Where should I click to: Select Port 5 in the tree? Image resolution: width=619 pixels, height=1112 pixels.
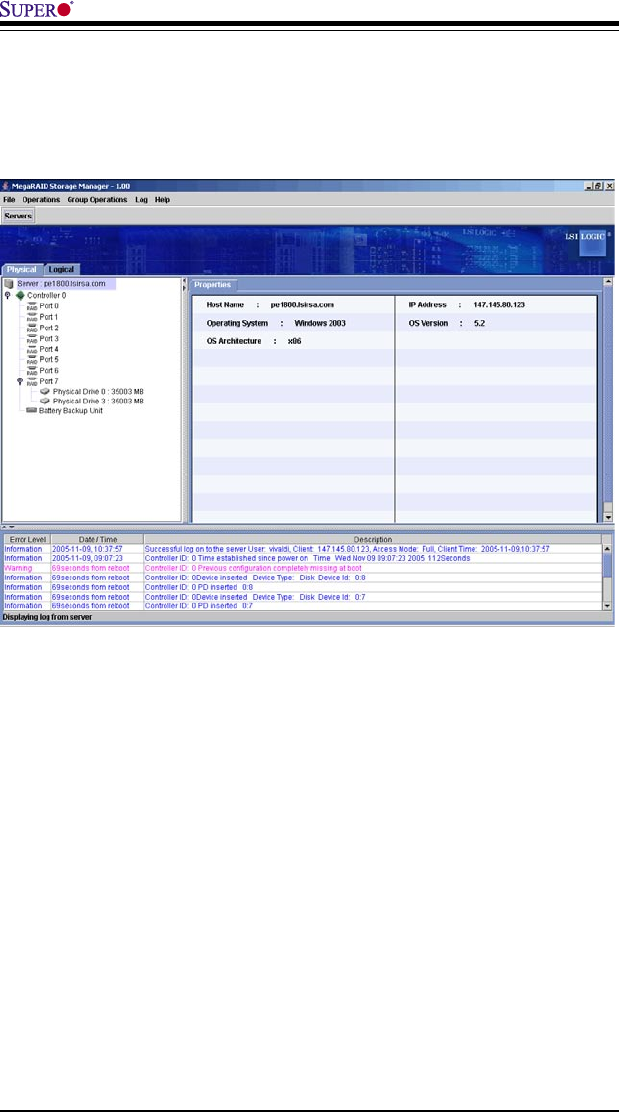49,360
